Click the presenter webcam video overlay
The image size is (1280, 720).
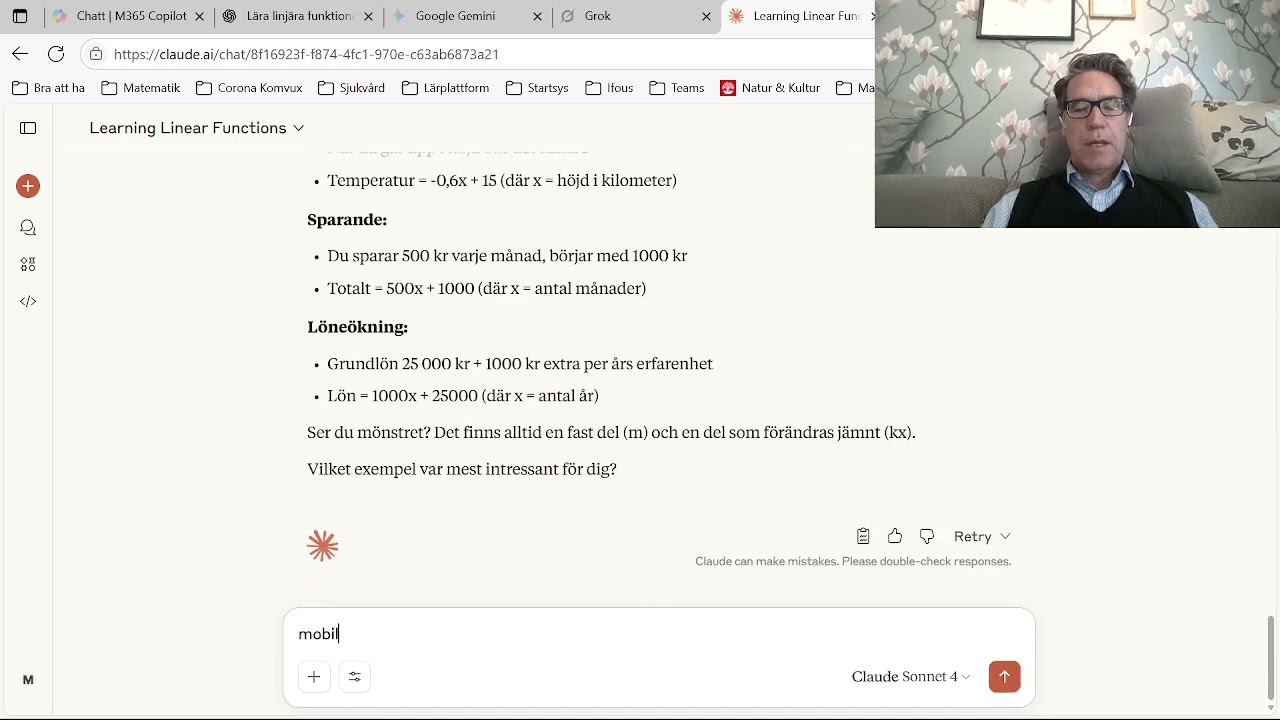pyautogui.click(x=1077, y=114)
